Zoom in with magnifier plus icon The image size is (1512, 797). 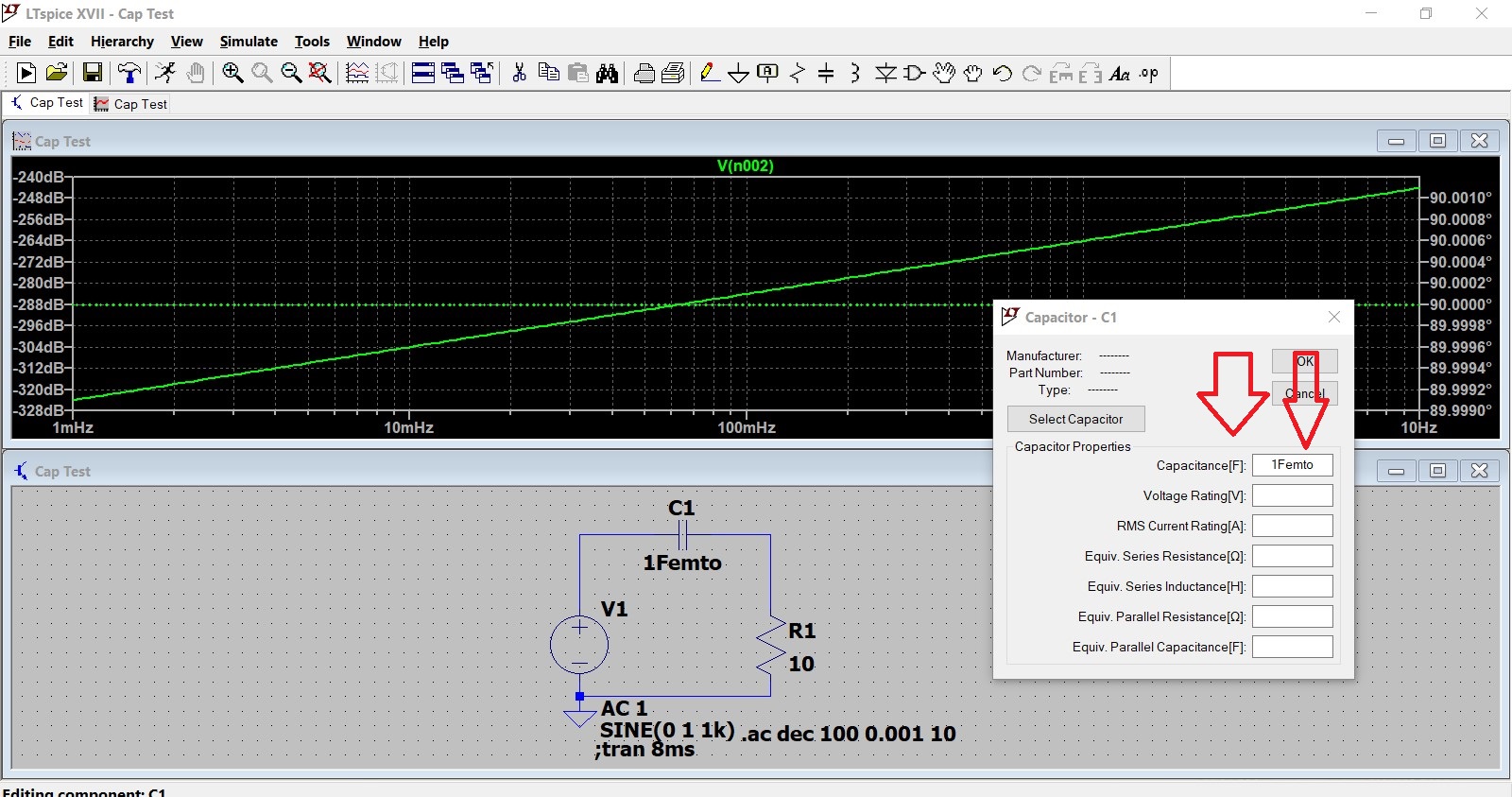point(232,73)
